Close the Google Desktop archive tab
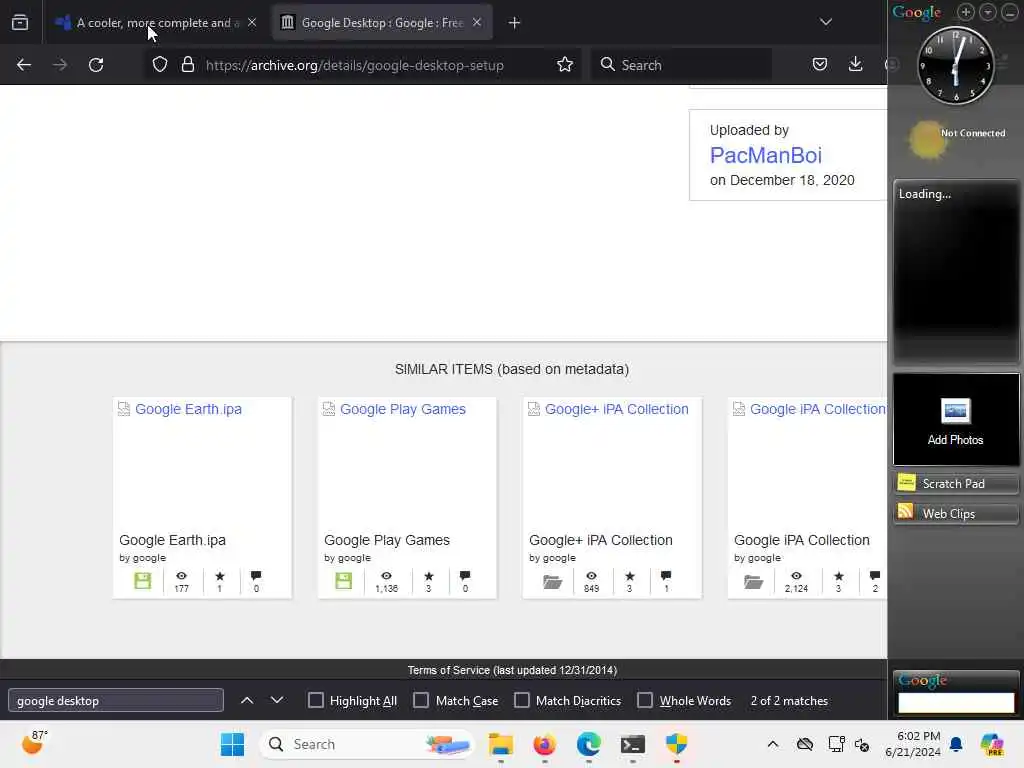The height and width of the screenshot is (768, 1024). click(477, 22)
